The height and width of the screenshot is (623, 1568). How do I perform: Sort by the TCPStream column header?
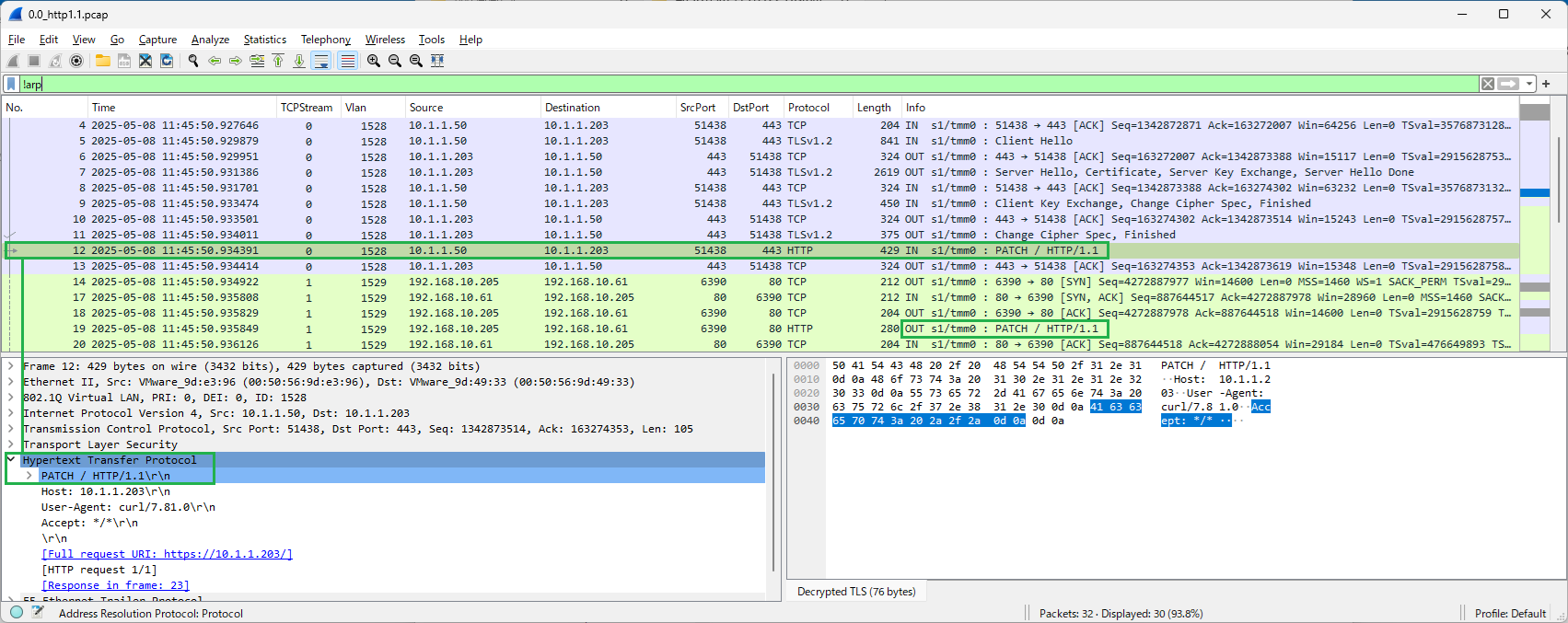point(308,108)
